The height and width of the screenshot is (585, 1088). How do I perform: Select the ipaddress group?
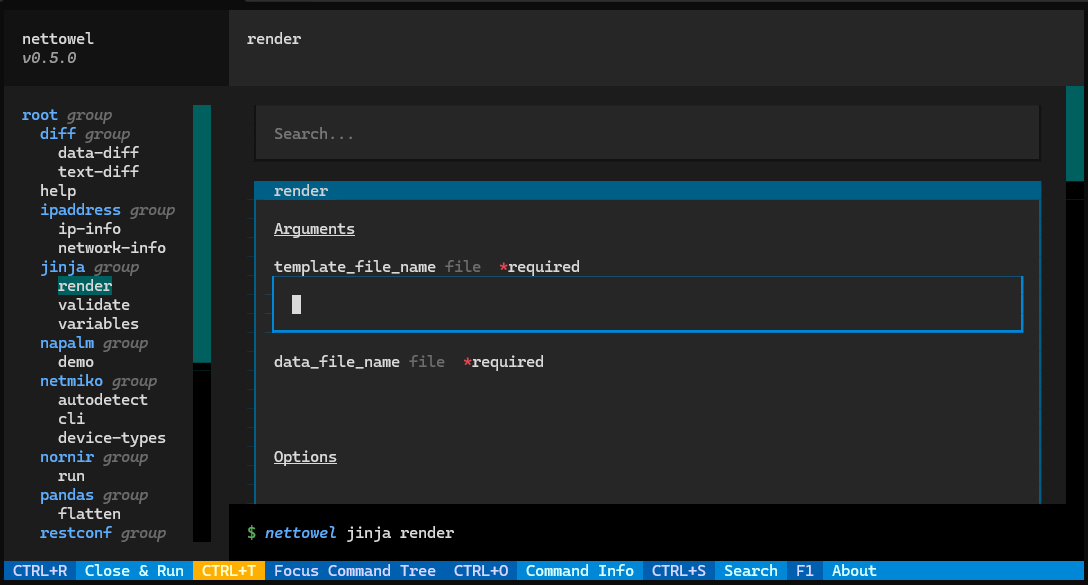coord(108,210)
